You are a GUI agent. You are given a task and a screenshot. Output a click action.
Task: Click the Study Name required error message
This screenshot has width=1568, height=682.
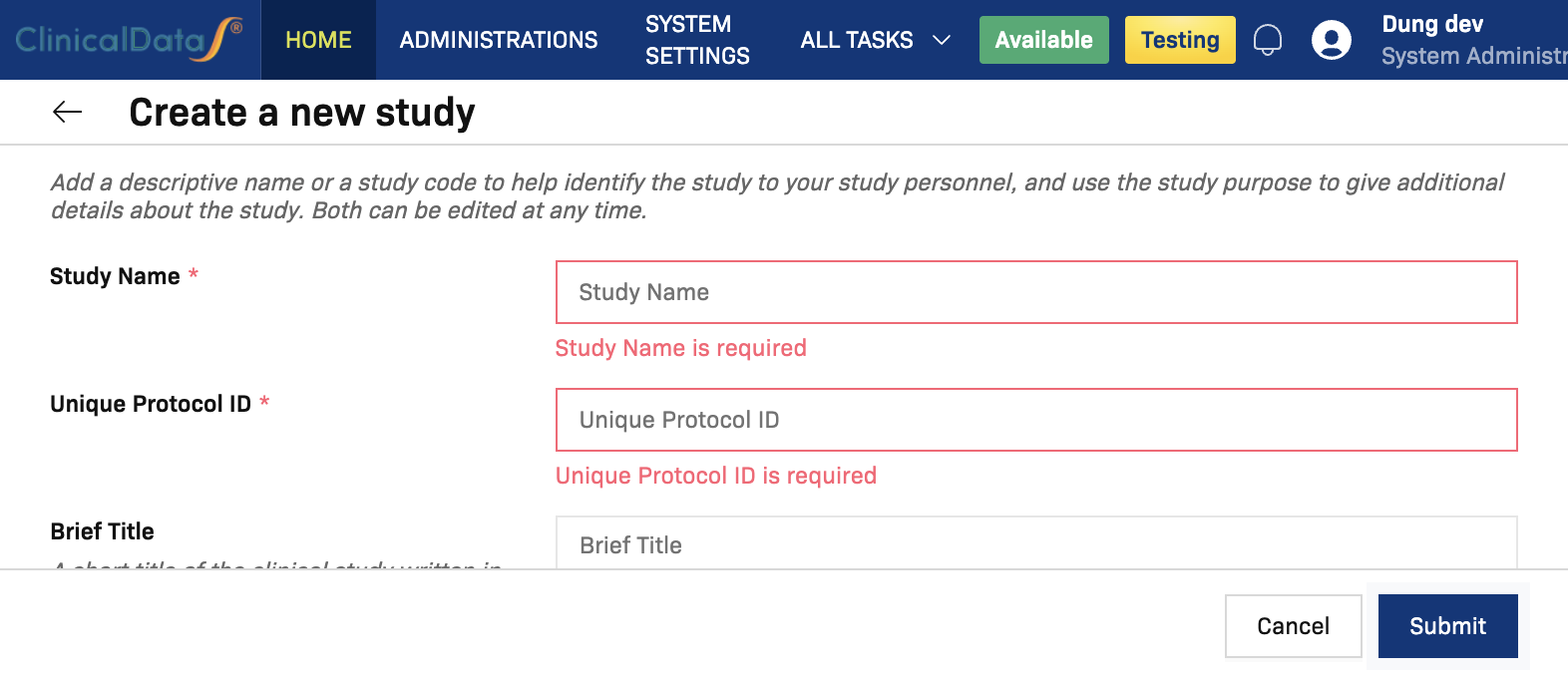point(680,348)
